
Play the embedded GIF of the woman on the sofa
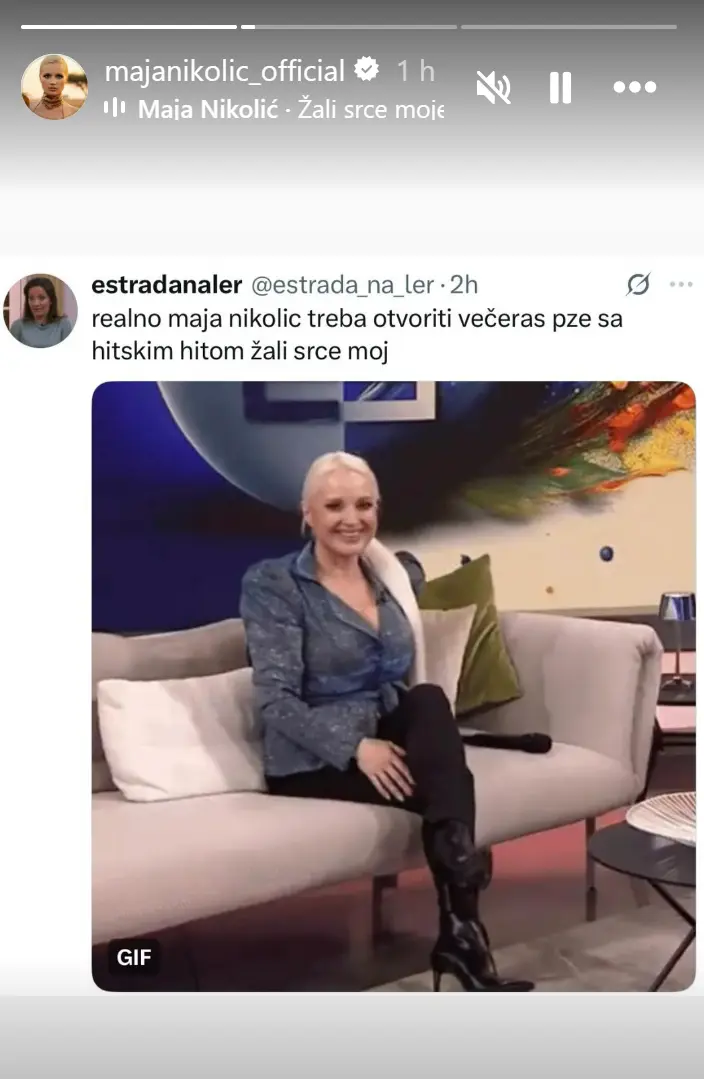coord(394,686)
